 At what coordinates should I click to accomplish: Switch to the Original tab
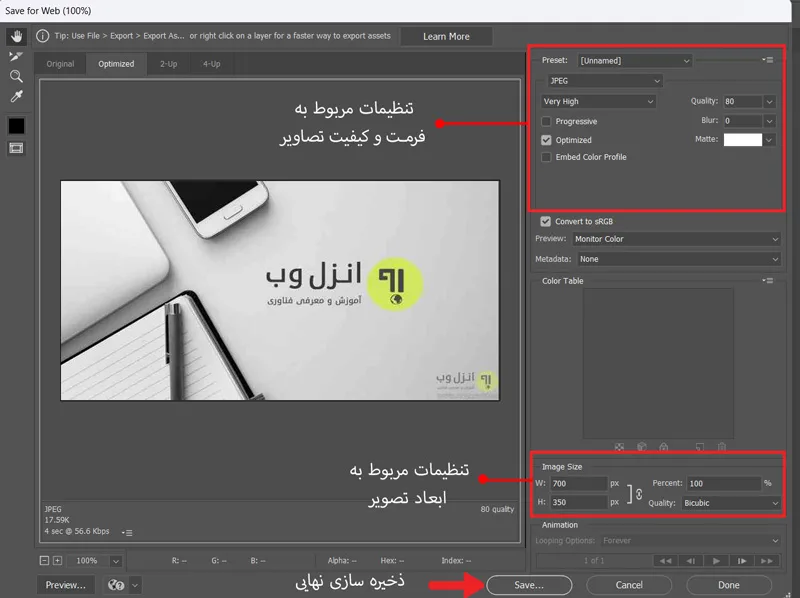pos(60,64)
